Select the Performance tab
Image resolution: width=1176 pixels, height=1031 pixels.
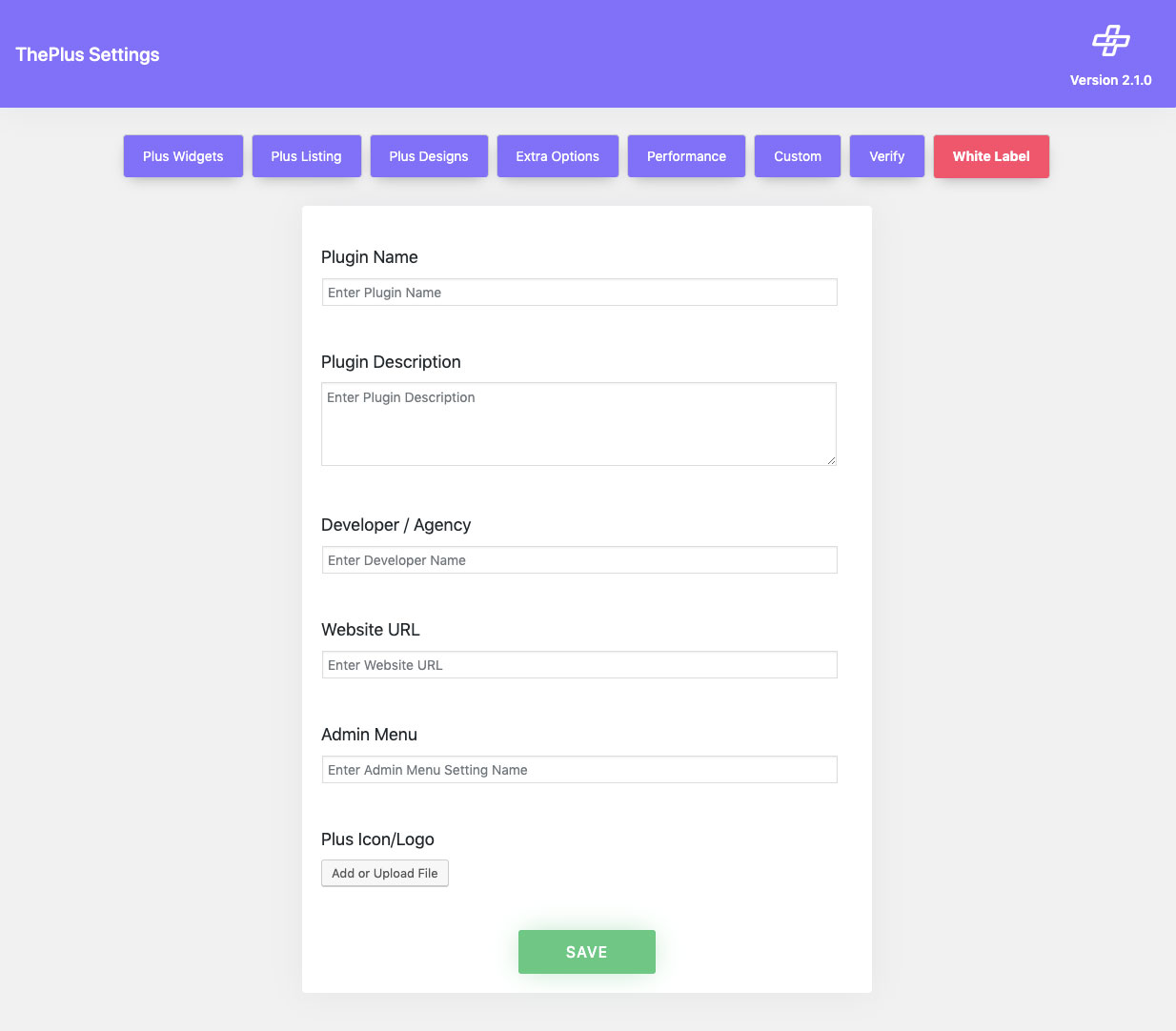click(686, 156)
